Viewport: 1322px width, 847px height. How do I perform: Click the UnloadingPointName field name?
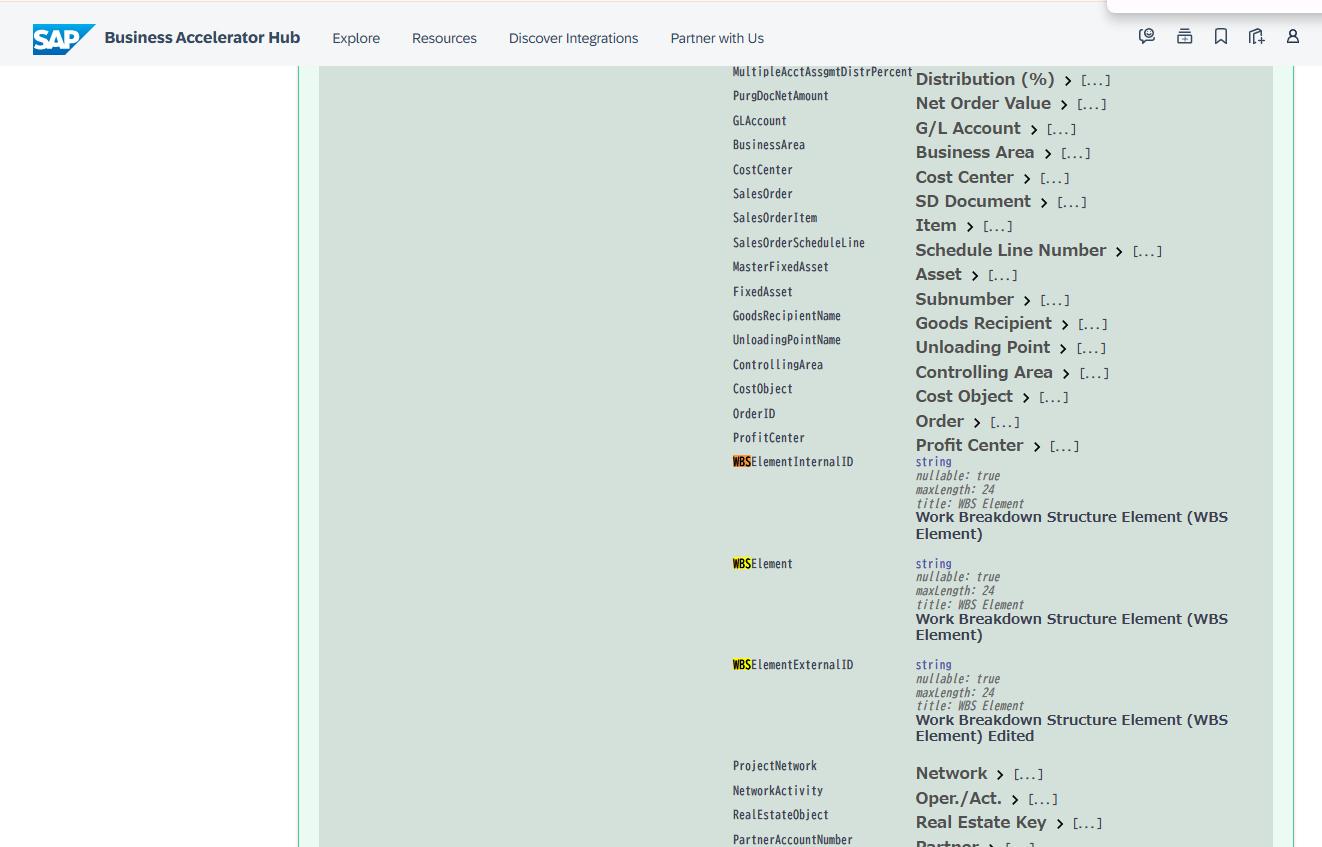tap(787, 340)
